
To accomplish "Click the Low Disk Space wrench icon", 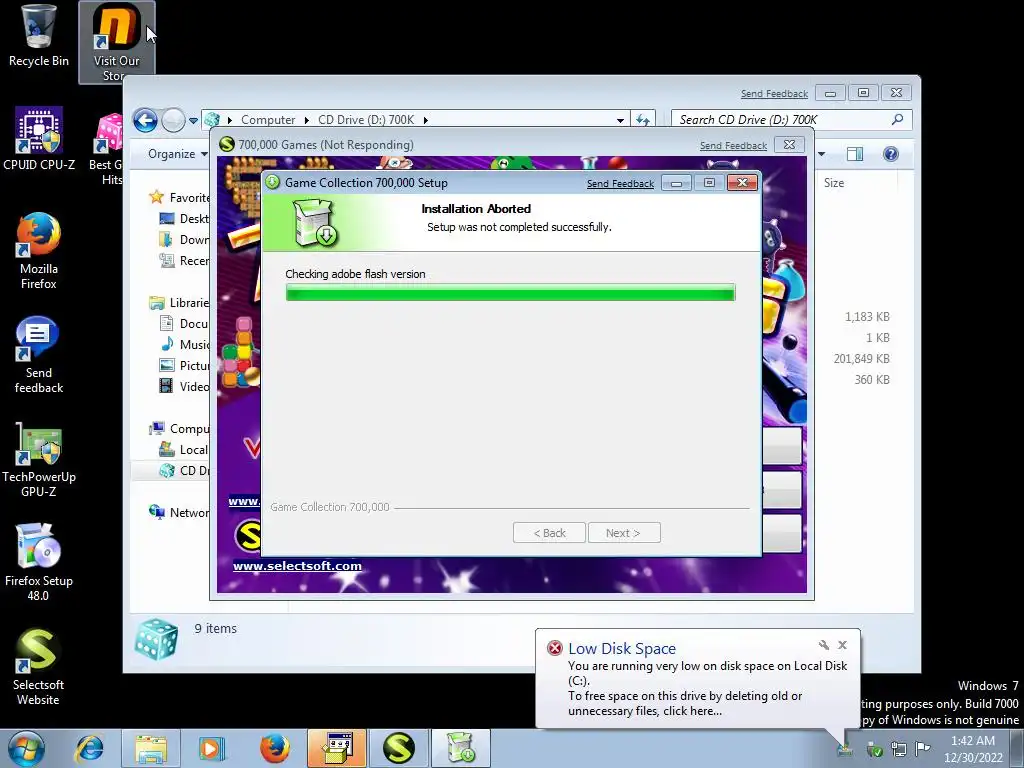I will 824,645.
